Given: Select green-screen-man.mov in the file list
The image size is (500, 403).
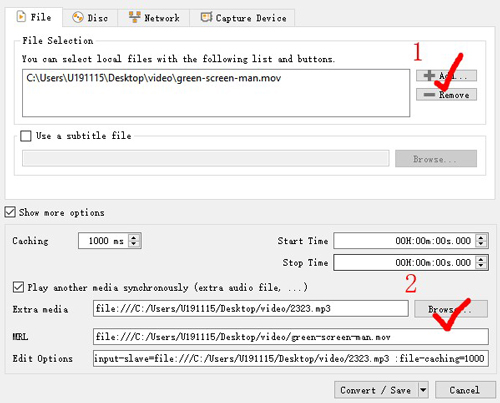Looking at the screenshot, I should (x=154, y=78).
